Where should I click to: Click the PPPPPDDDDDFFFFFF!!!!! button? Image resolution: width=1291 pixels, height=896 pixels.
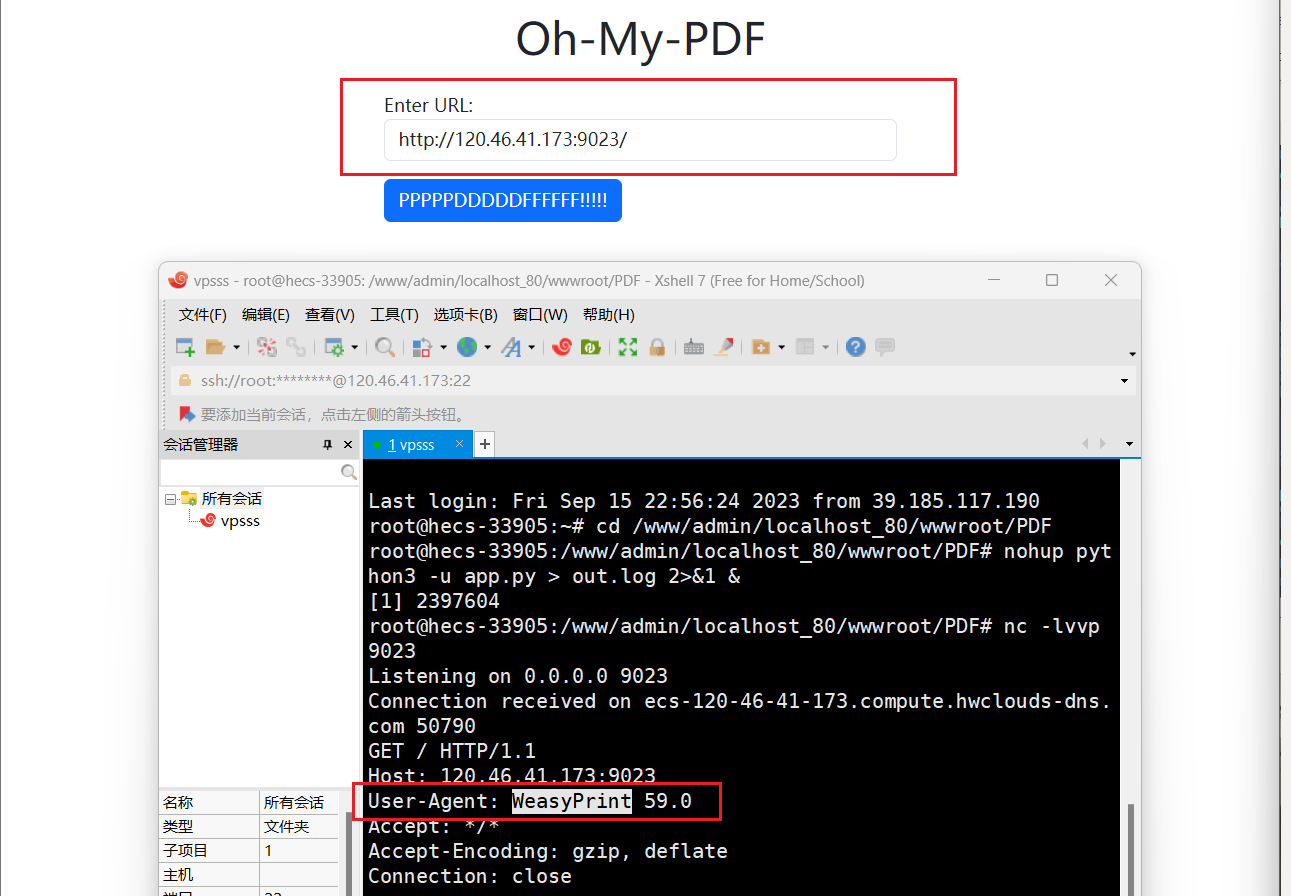click(503, 201)
